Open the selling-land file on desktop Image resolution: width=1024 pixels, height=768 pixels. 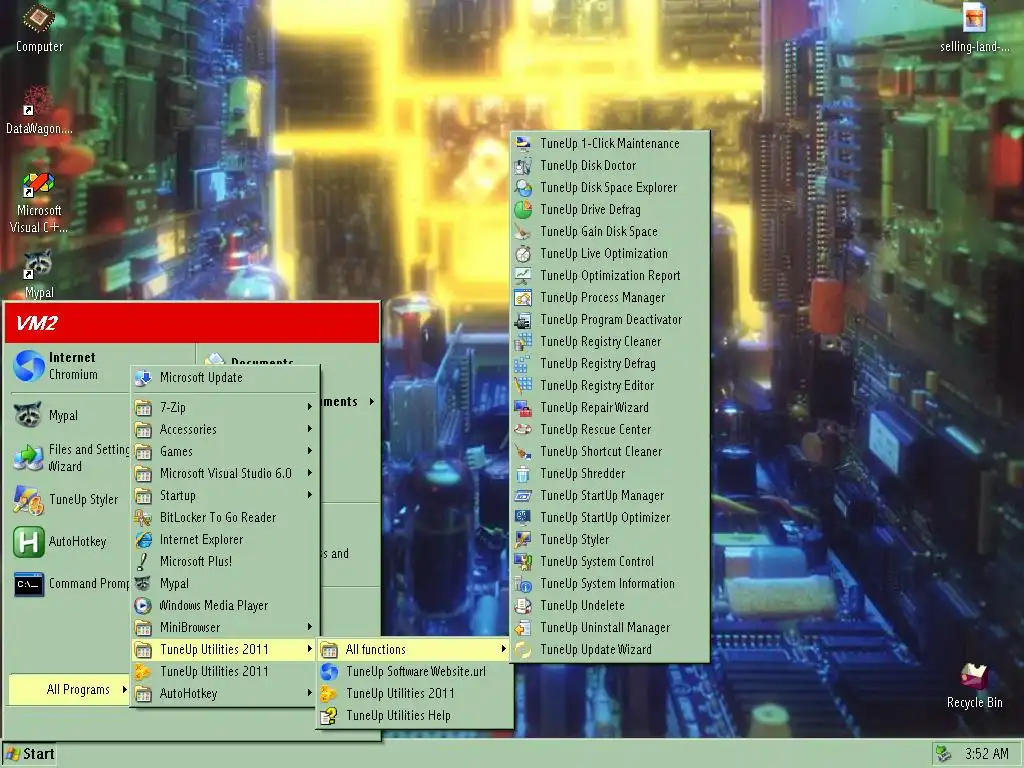coord(974,27)
